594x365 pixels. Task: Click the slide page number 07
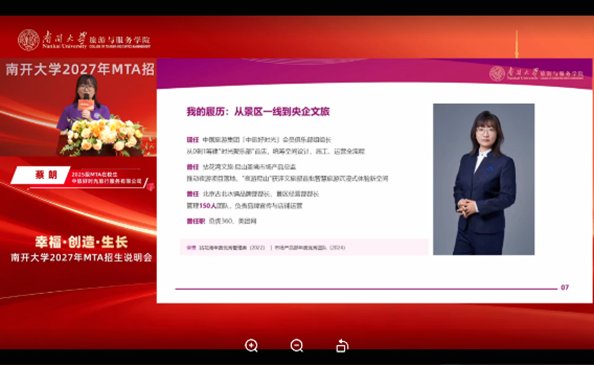(565, 287)
